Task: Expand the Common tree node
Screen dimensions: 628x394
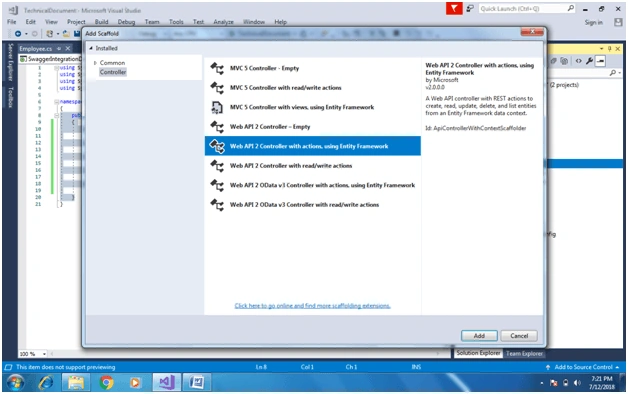Action: 95,63
